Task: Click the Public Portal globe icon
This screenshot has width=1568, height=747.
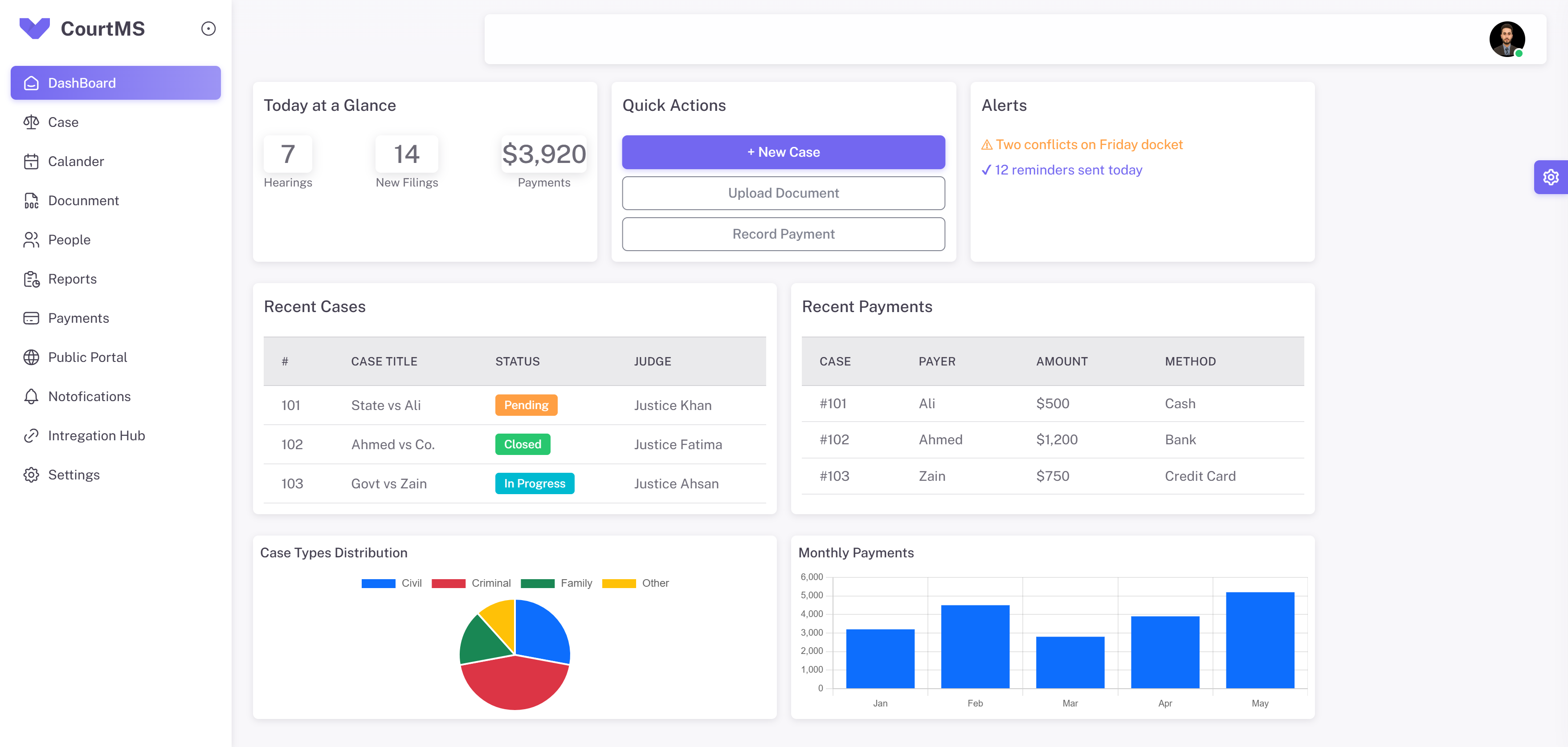Action: point(31,357)
